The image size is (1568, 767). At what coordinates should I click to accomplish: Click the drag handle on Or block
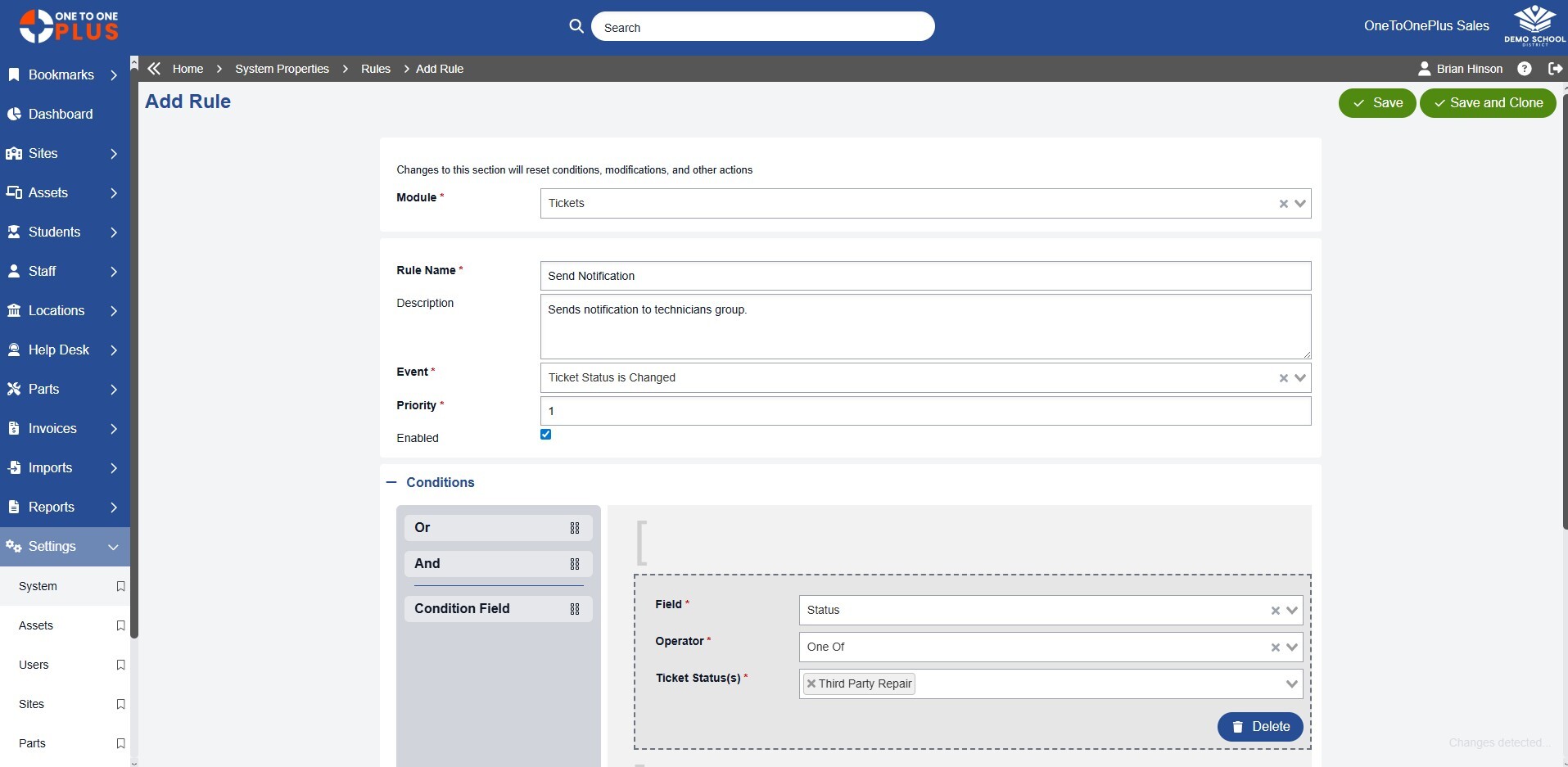(x=575, y=528)
